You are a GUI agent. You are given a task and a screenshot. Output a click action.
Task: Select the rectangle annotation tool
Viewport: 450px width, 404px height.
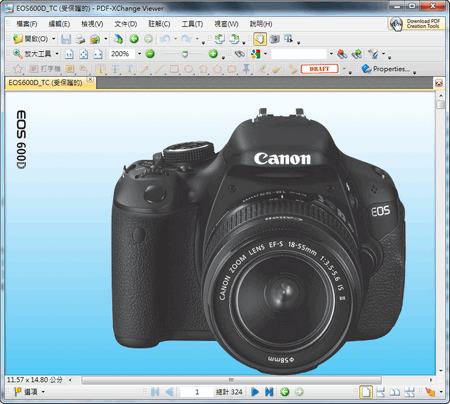tap(174, 69)
